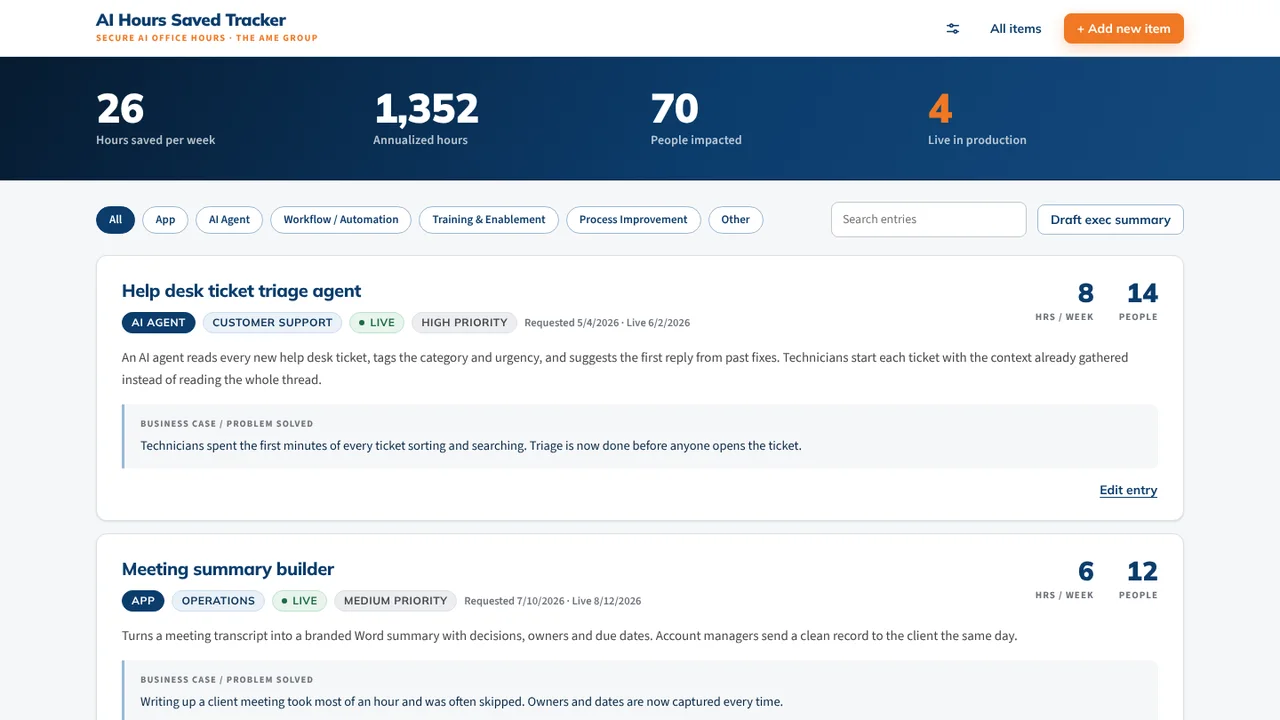Filter entries by App
This screenshot has width=1280, height=720.
tap(165, 220)
